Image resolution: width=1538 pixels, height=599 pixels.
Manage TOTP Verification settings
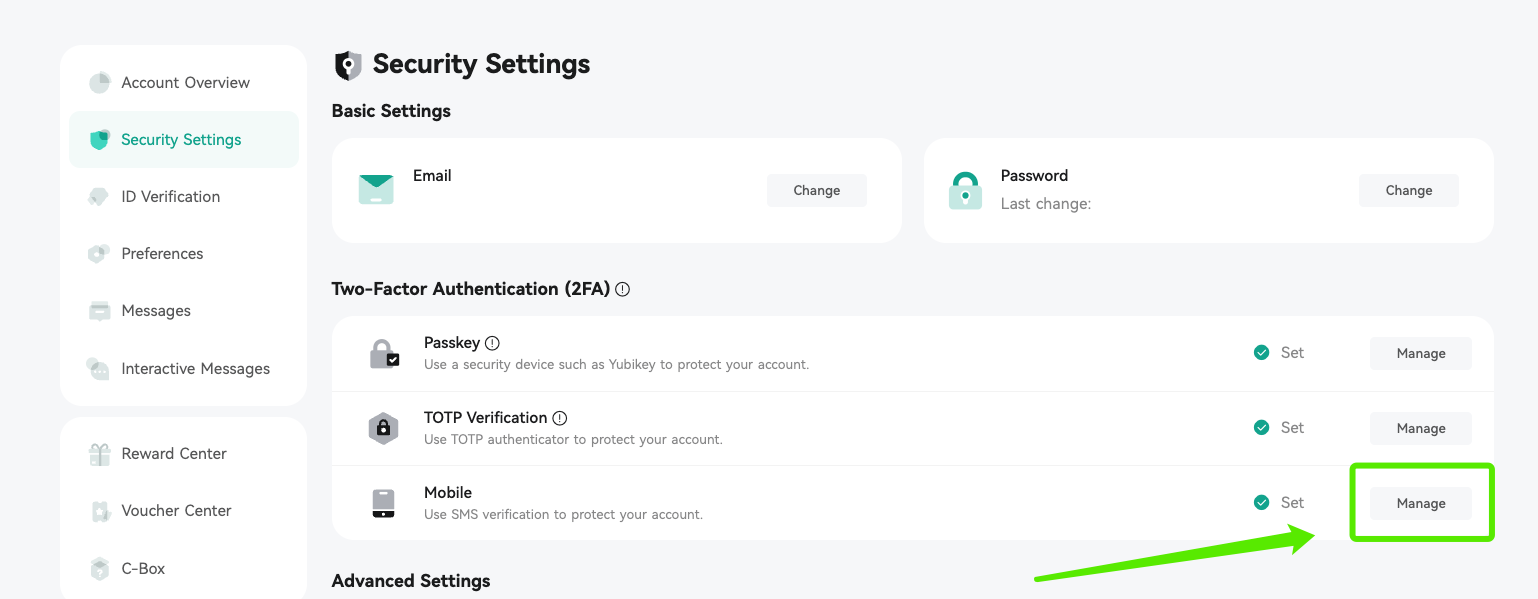coord(1421,428)
